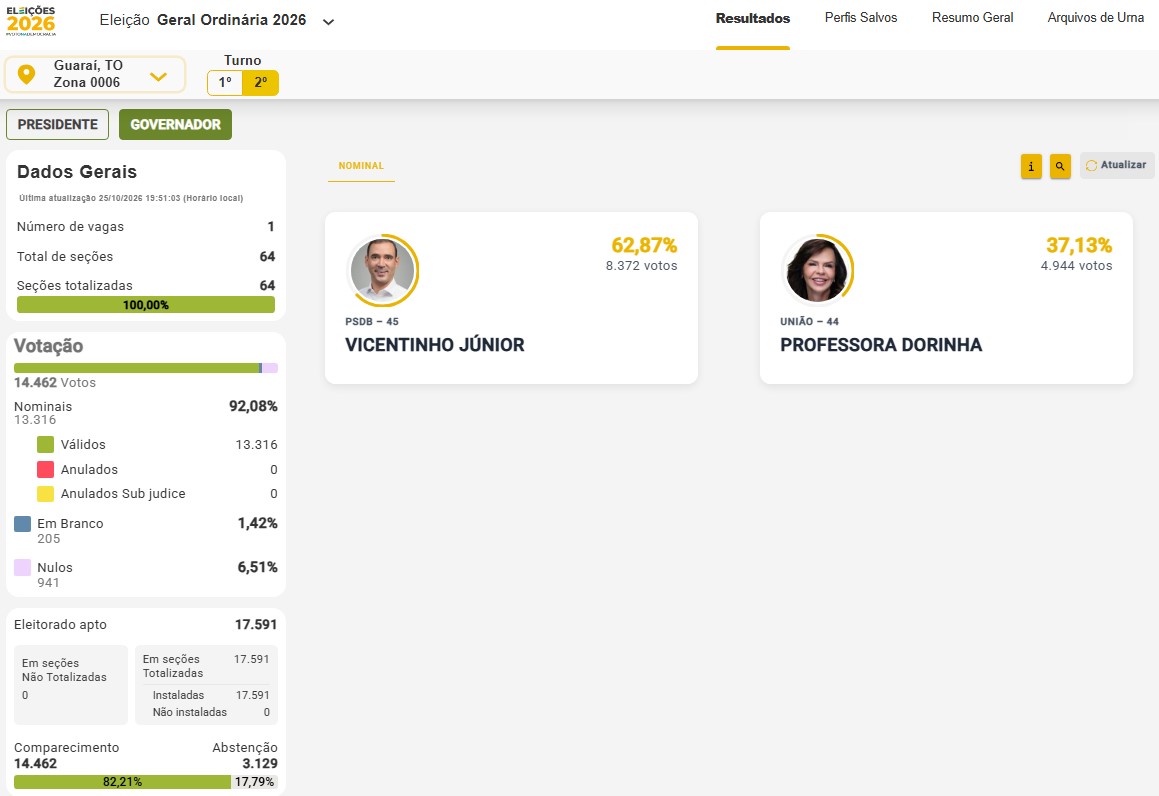Click the Última atualização timestamp text
Image resolution: width=1159 pixels, height=796 pixels.
(x=131, y=198)
